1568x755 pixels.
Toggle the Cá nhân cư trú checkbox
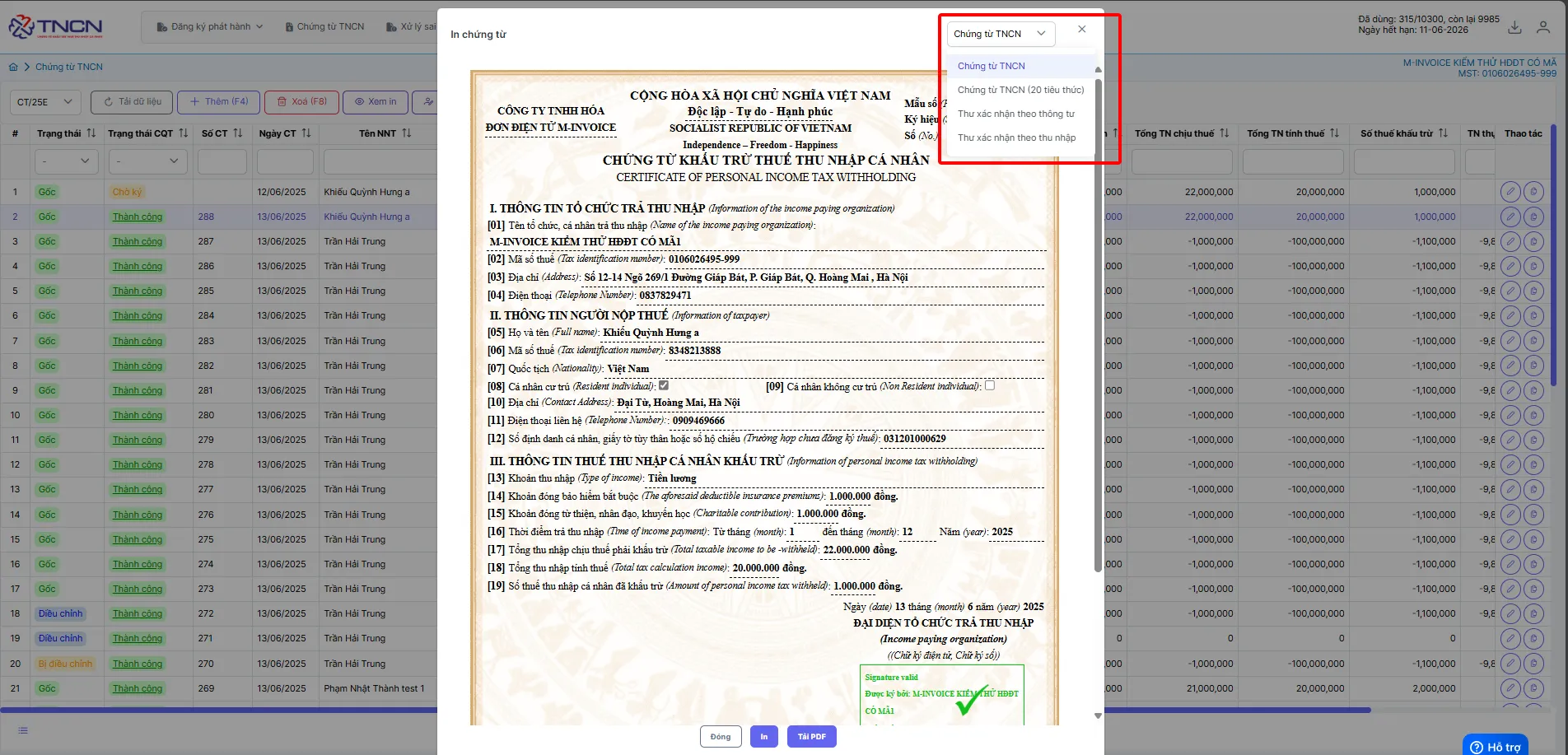(664, 385)
